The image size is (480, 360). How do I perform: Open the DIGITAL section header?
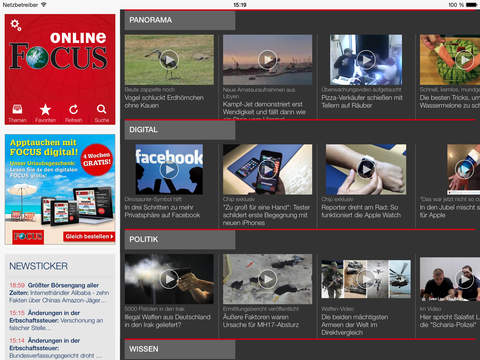tap(180, 130)
